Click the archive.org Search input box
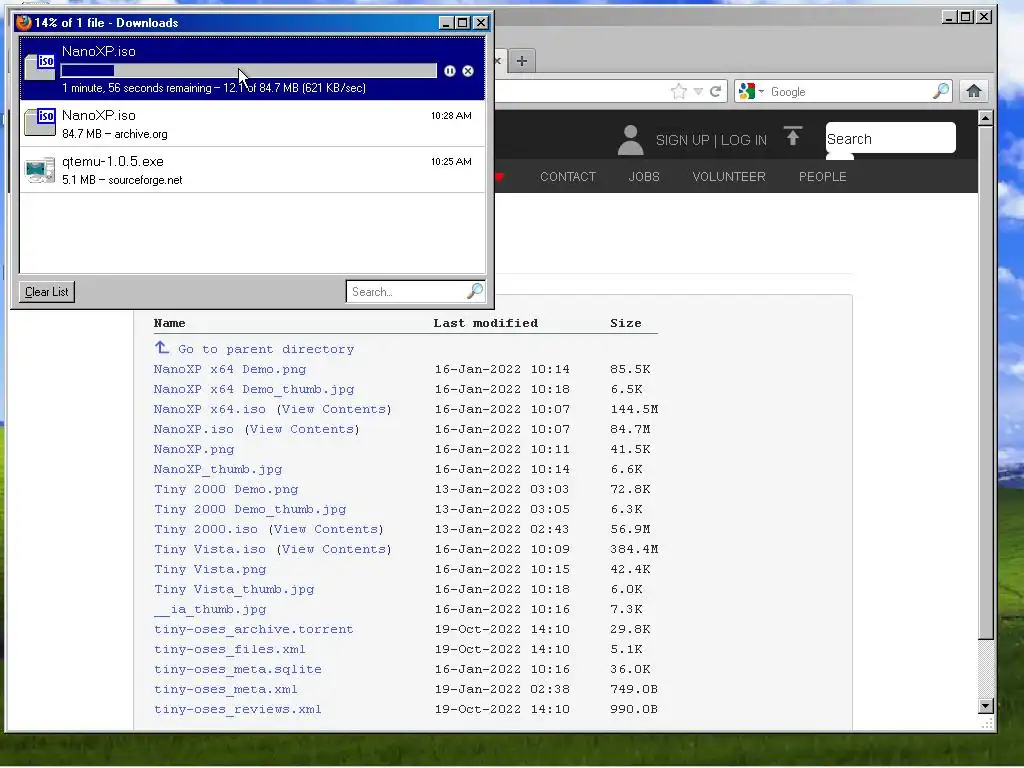 click(x=890, y=138)
